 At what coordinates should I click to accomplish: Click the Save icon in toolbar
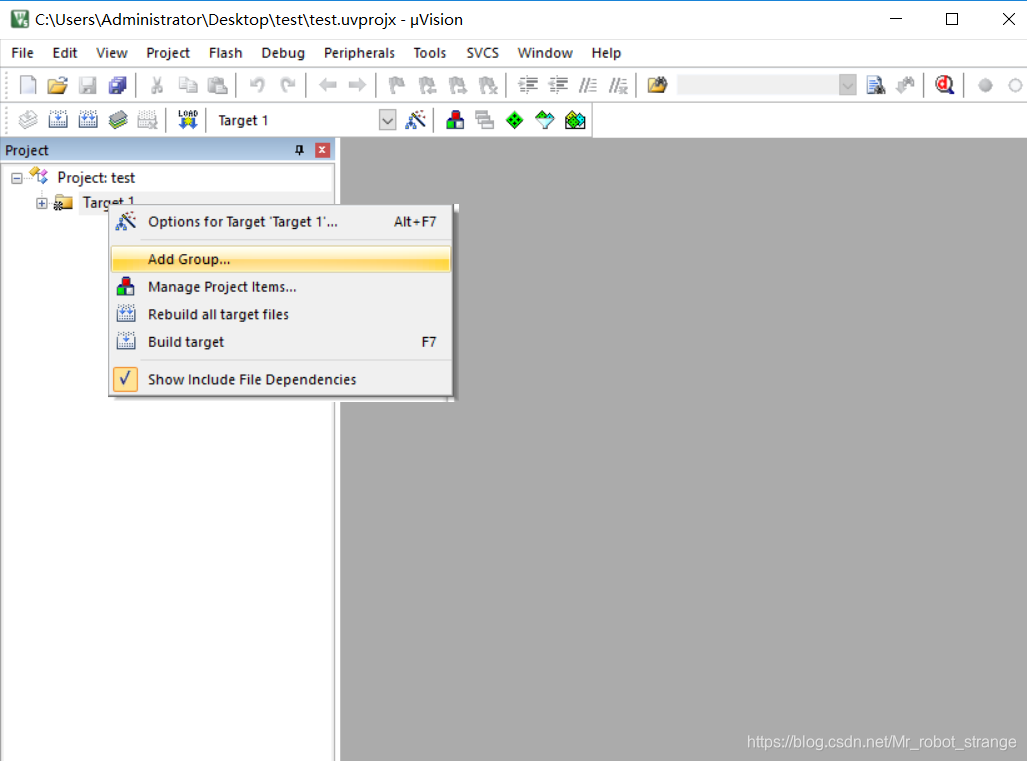point(88,85)
